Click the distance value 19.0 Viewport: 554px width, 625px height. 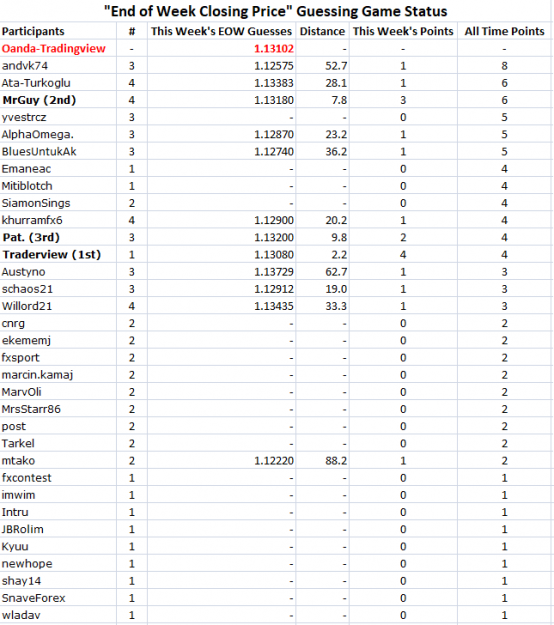[336, 289]
